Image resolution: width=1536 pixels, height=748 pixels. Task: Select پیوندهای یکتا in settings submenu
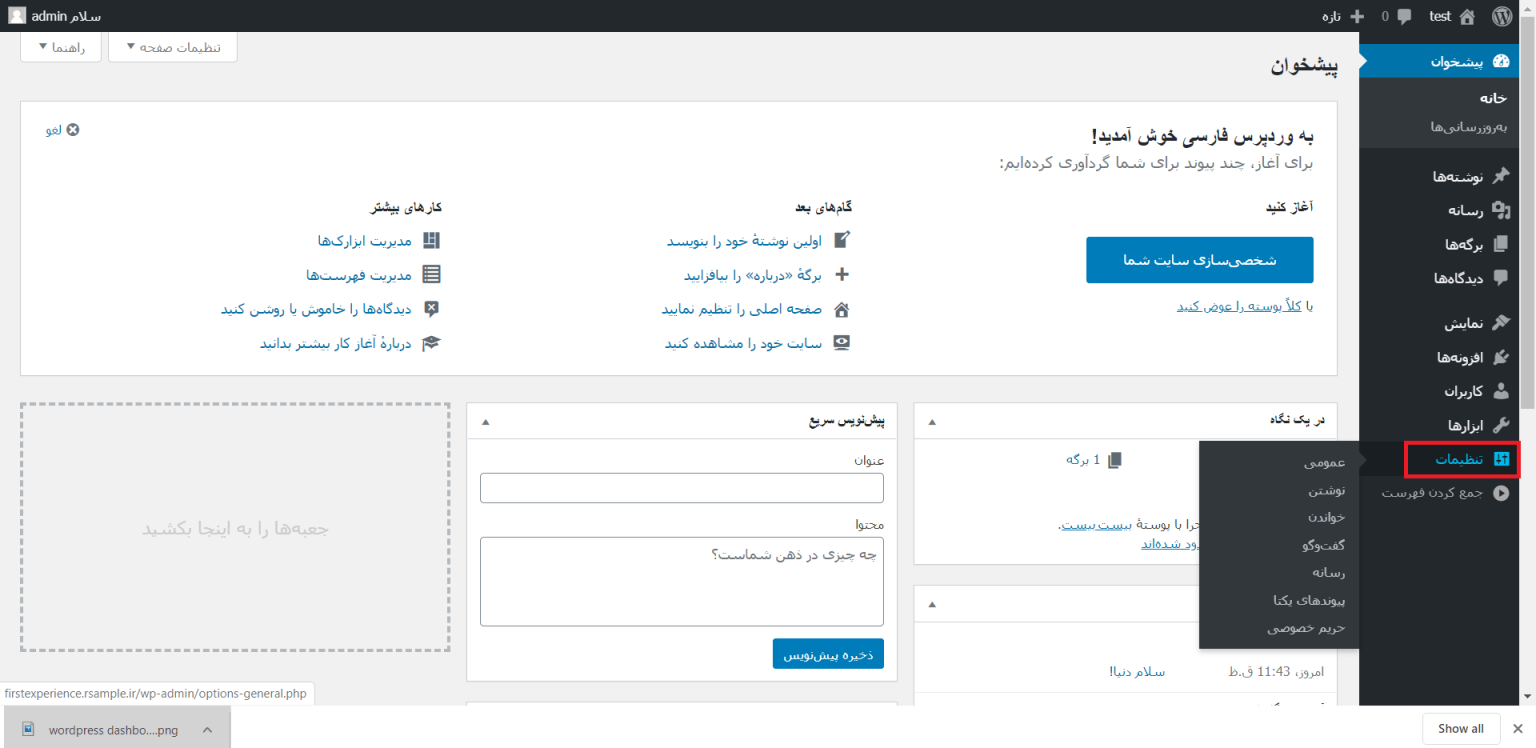click(1309, 600)
